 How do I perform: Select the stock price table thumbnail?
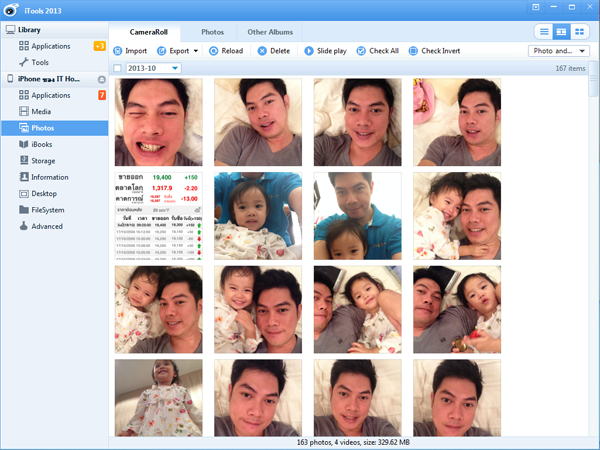pos(158,216)
